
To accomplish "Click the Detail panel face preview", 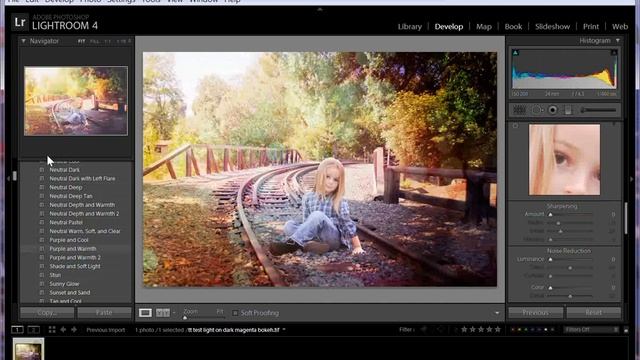I will tap(564, 160).
